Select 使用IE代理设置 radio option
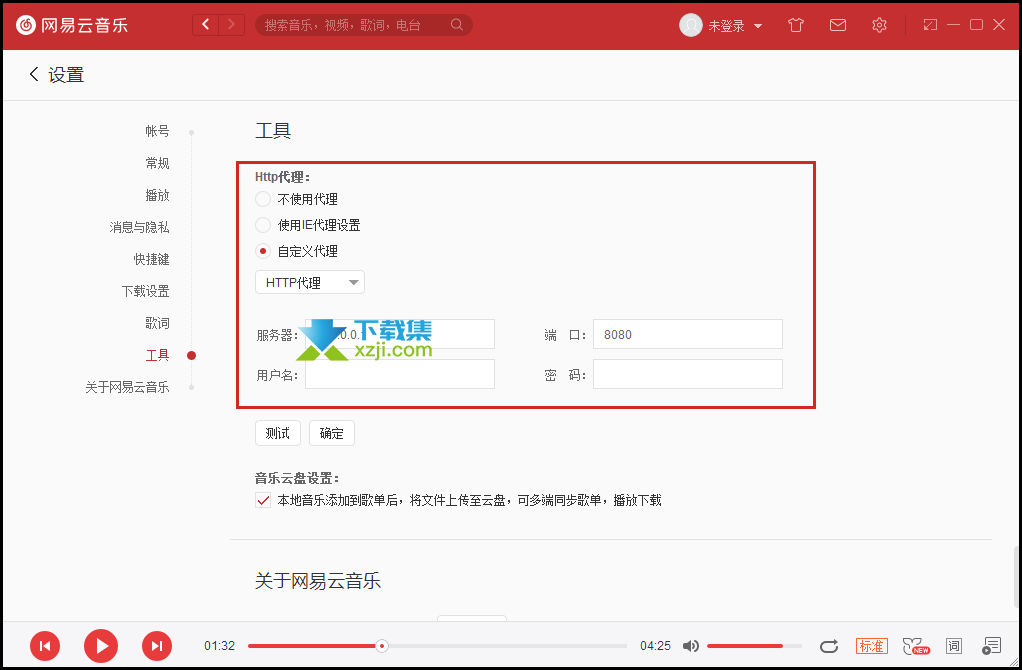This screenshot has height=670, width=1022. tap(263, 225)
